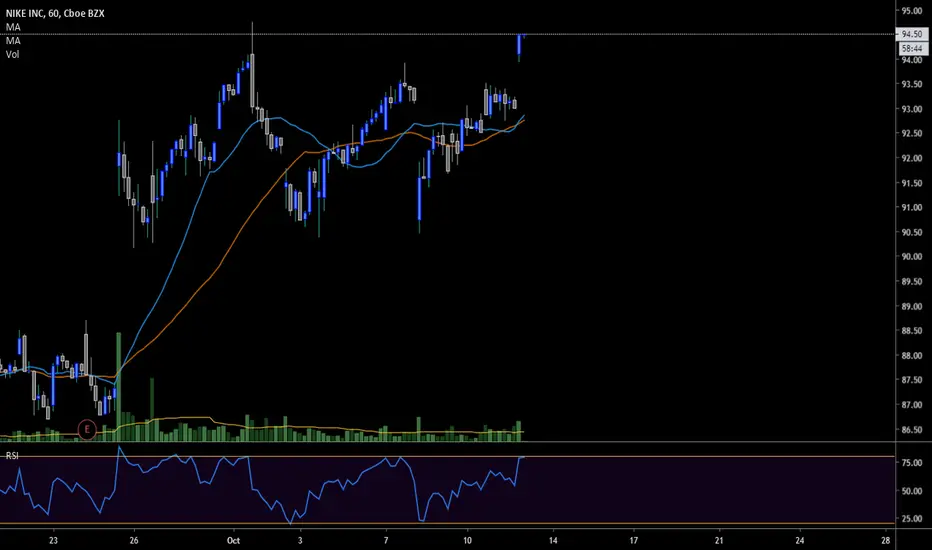Screen dimensions: 932x550
Task: Click the 88.00 price axis label
Action: tap(912, 356)
